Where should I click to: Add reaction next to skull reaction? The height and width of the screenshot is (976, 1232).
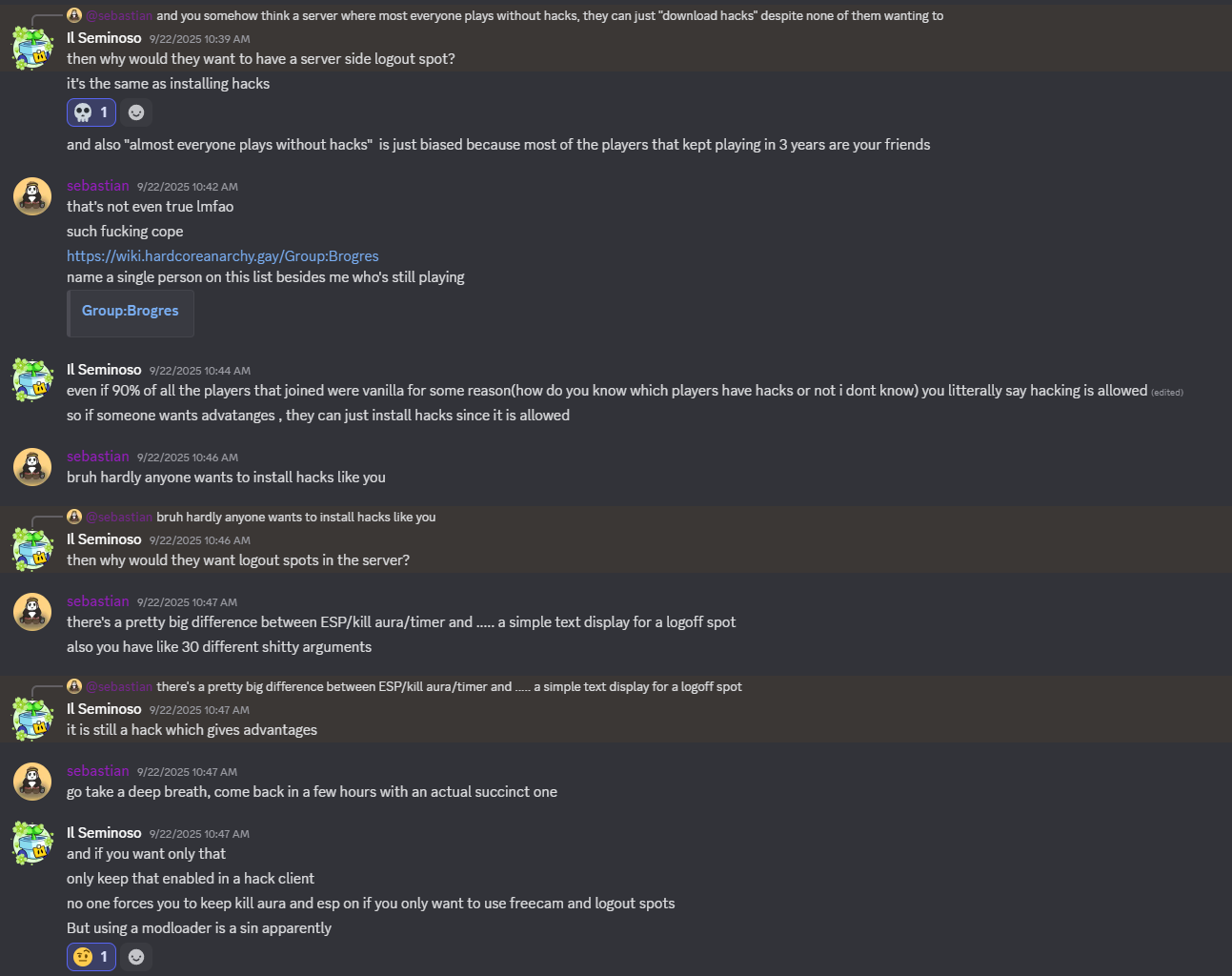(x=136, y=112)
